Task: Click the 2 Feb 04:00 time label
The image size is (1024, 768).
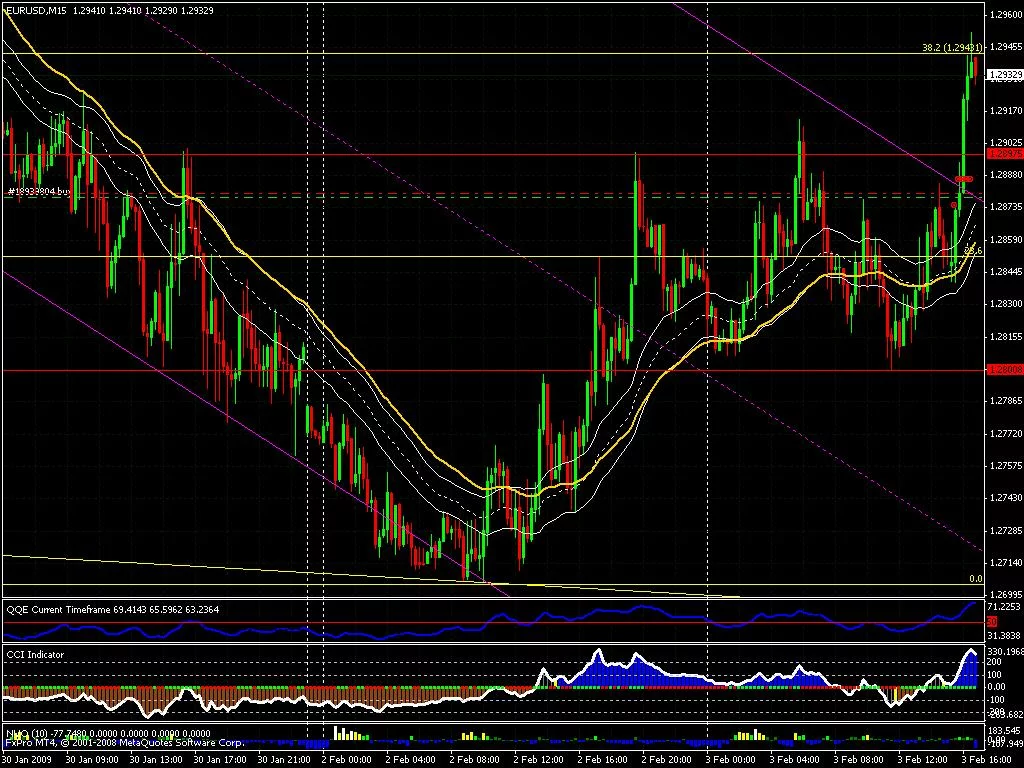Action: click(411, 760)
